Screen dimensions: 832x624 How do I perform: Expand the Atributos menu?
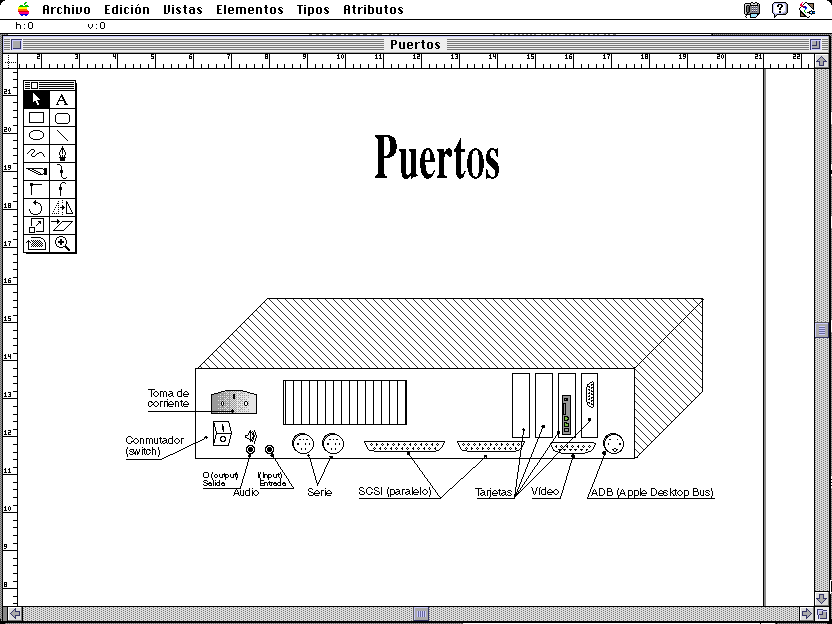[x=373, y=9]
